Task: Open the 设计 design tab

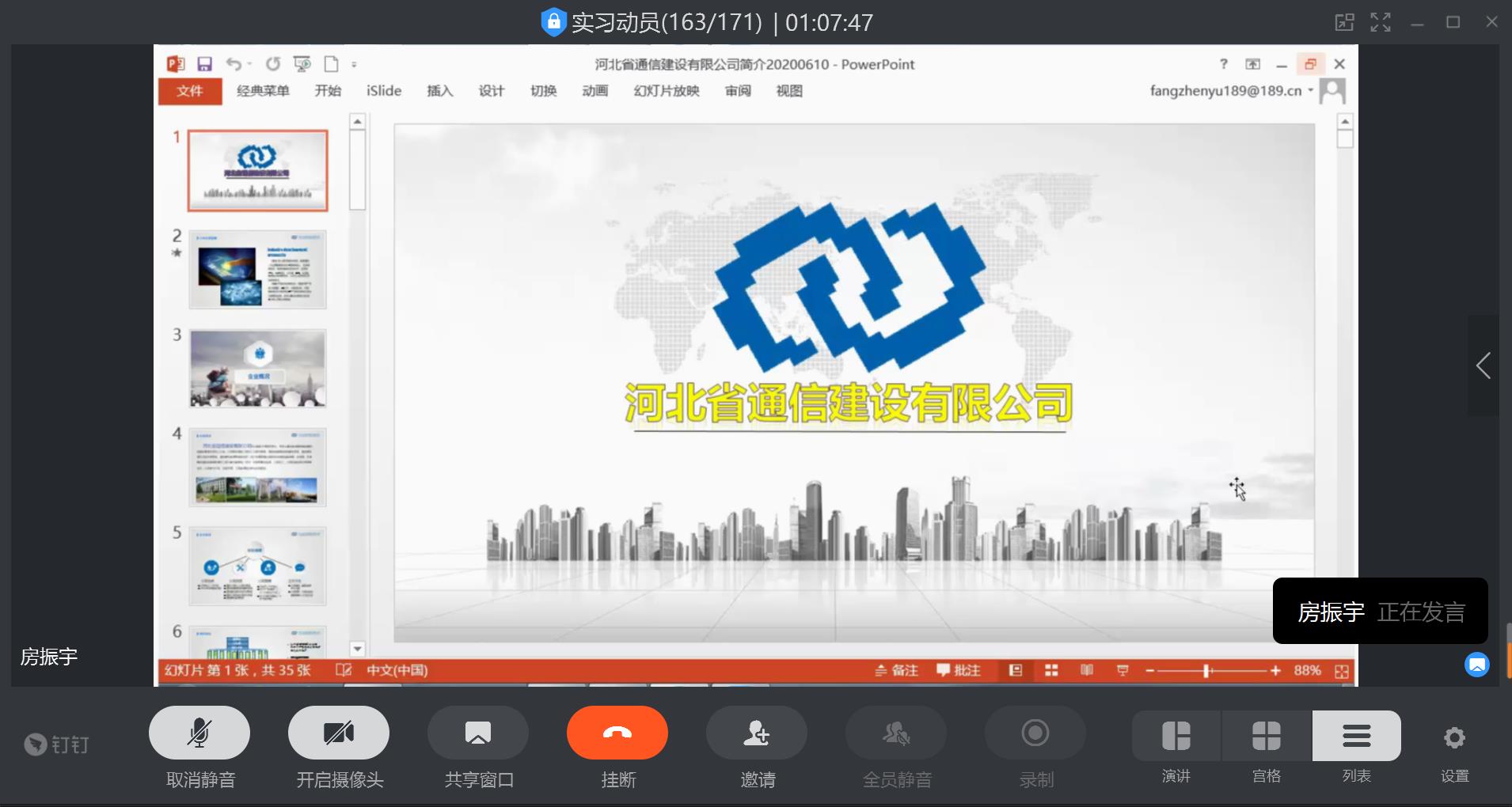Action: tap(492, 91)
